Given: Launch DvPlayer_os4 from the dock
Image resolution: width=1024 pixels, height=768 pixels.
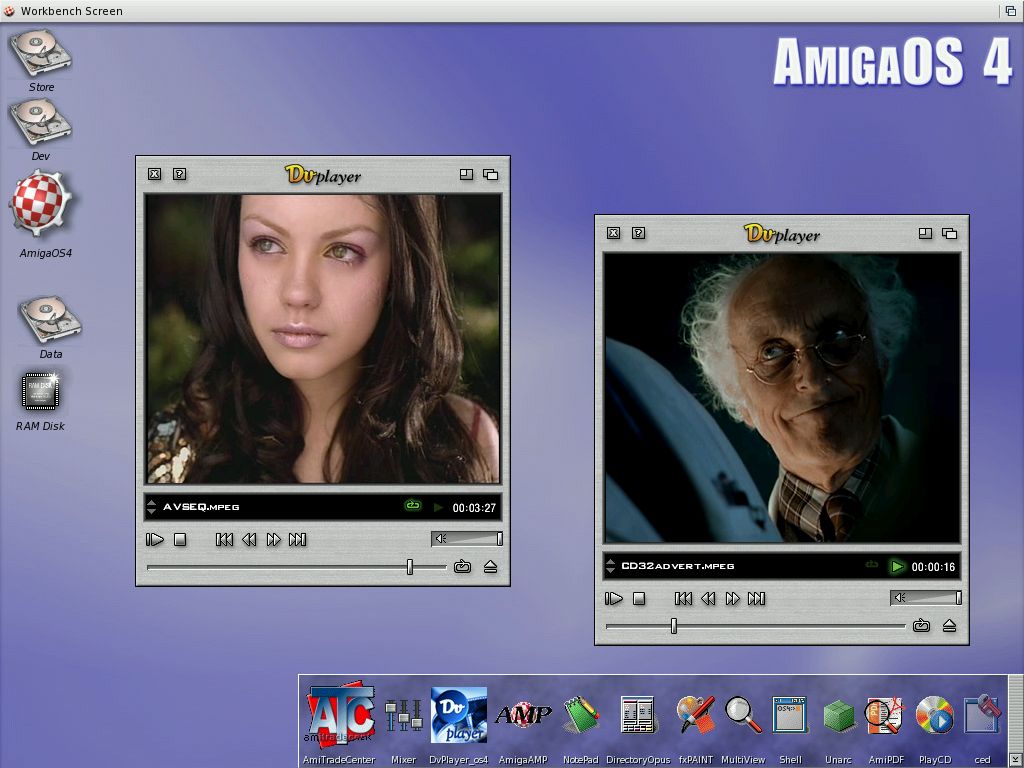Looking at the screenshot, I should [458, 714].
